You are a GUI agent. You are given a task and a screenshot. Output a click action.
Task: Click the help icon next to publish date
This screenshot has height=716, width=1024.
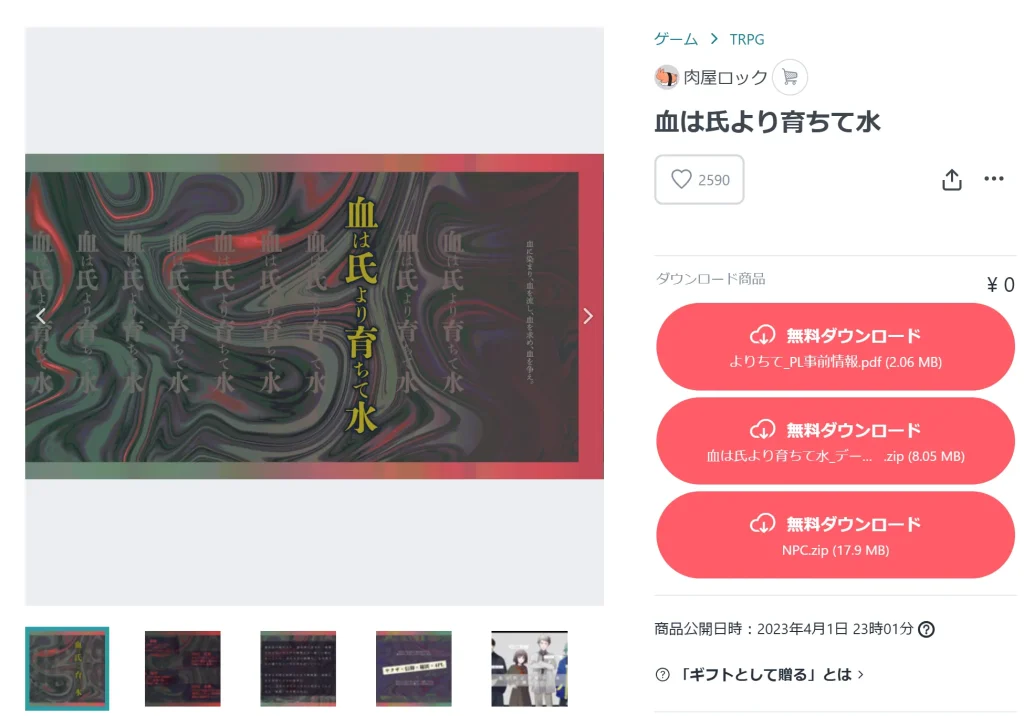926,629
